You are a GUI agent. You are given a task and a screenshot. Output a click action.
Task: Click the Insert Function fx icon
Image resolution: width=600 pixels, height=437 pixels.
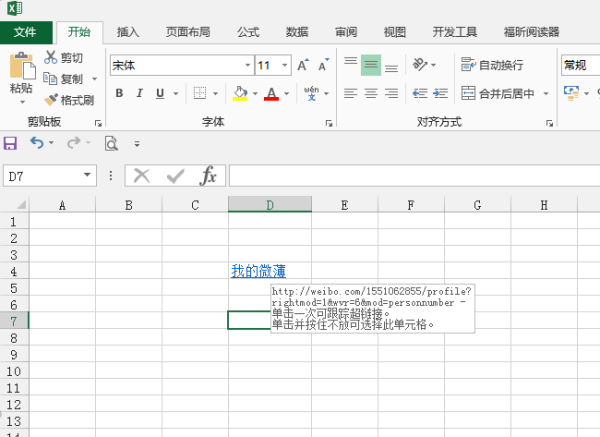coord(208,176)
